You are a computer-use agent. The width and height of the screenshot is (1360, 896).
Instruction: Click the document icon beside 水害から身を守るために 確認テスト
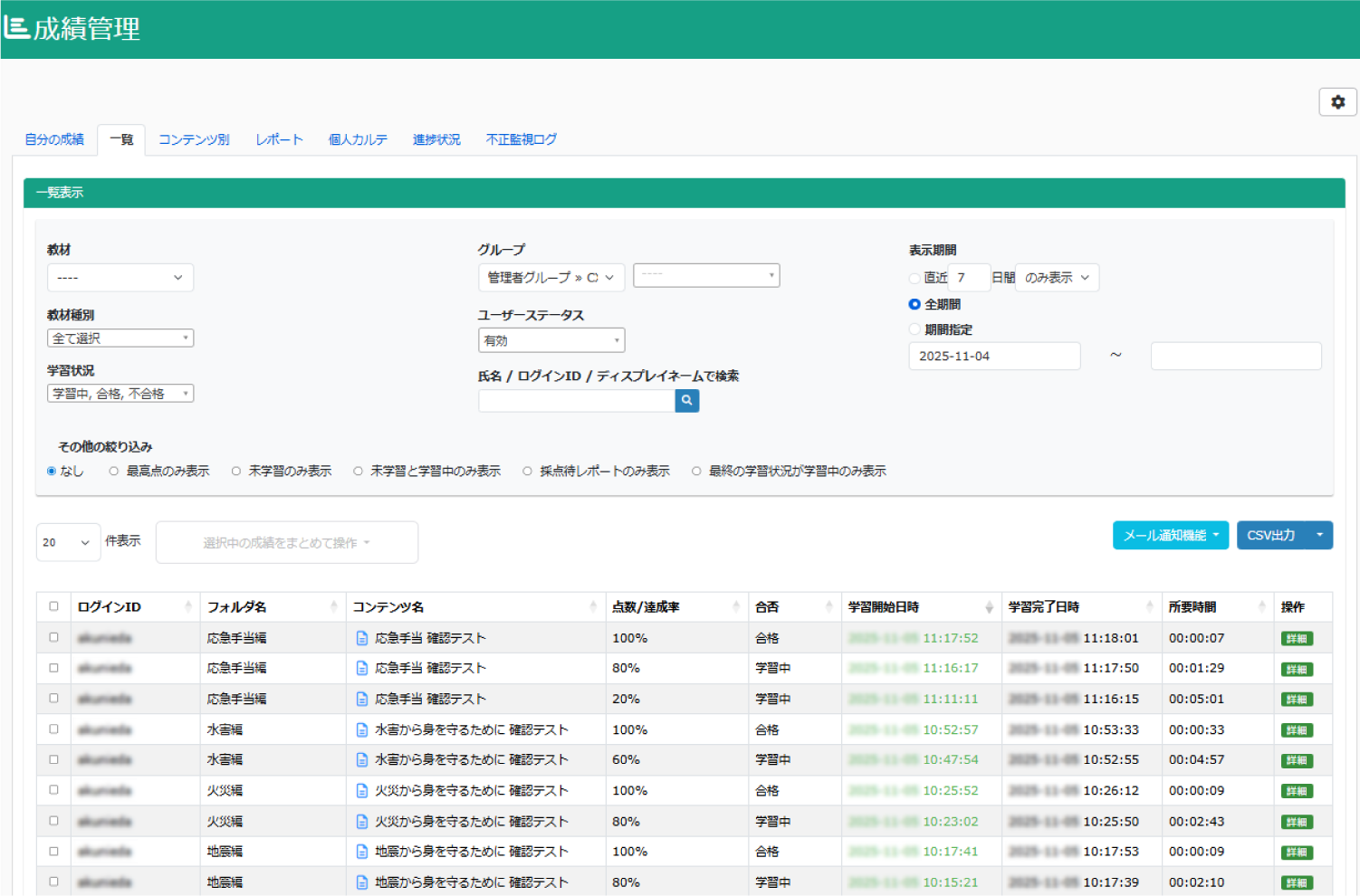coord(360,729)
